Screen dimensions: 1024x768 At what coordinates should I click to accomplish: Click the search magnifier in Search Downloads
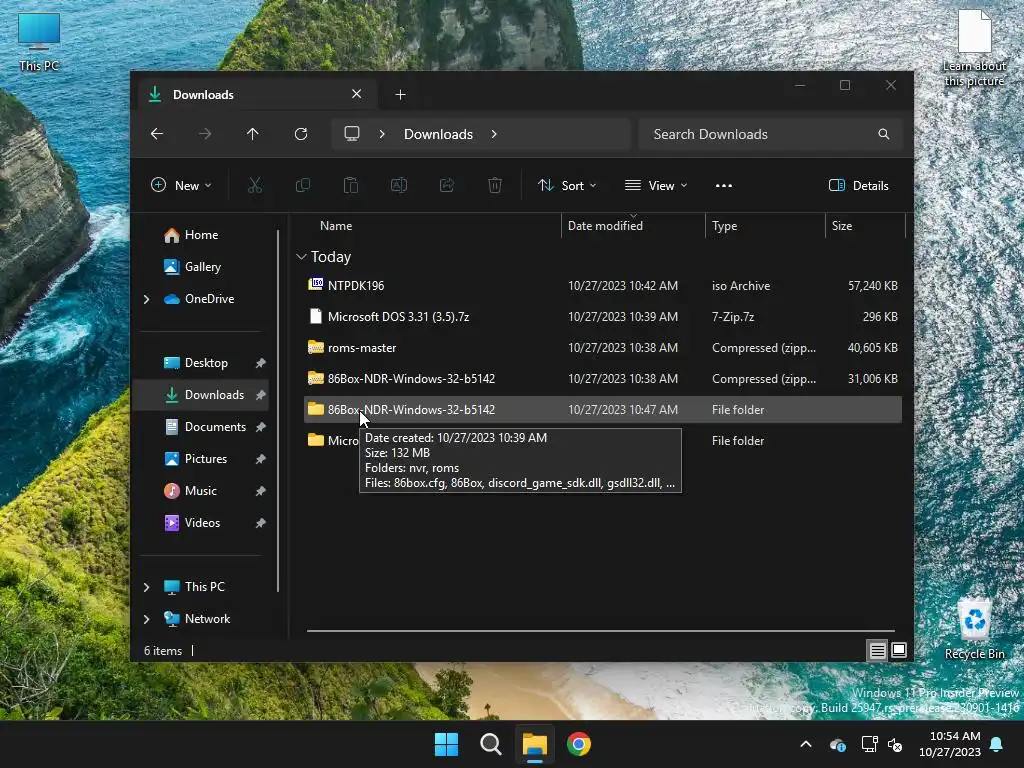click(884, 134)
